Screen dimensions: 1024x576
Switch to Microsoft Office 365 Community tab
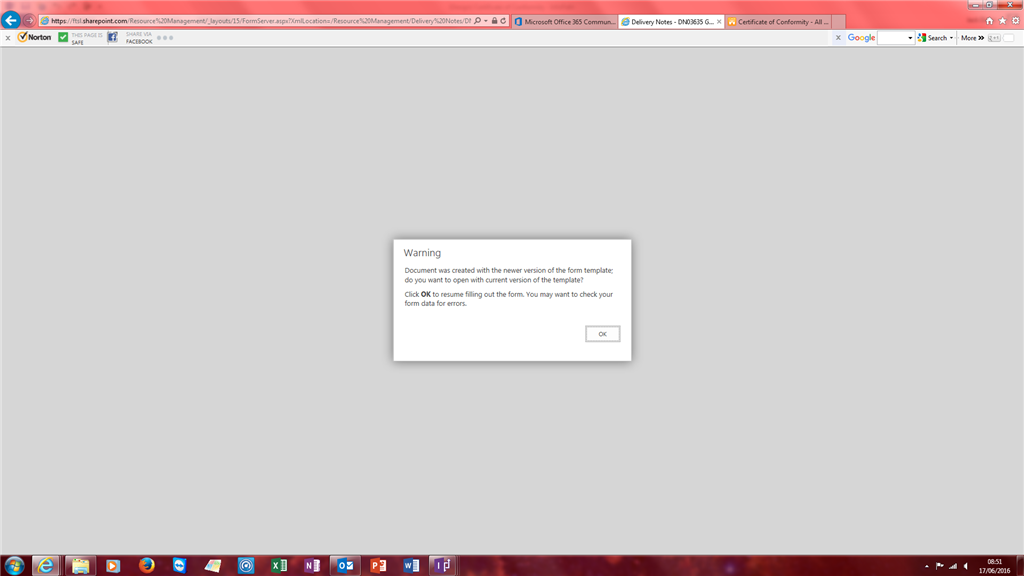(x=565, y=22)
